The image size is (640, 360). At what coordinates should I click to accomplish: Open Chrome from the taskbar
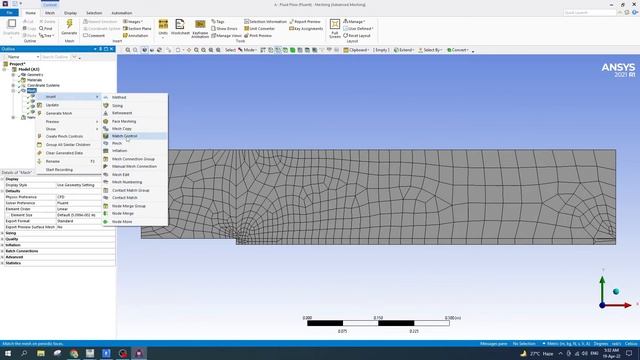(73, 353)
